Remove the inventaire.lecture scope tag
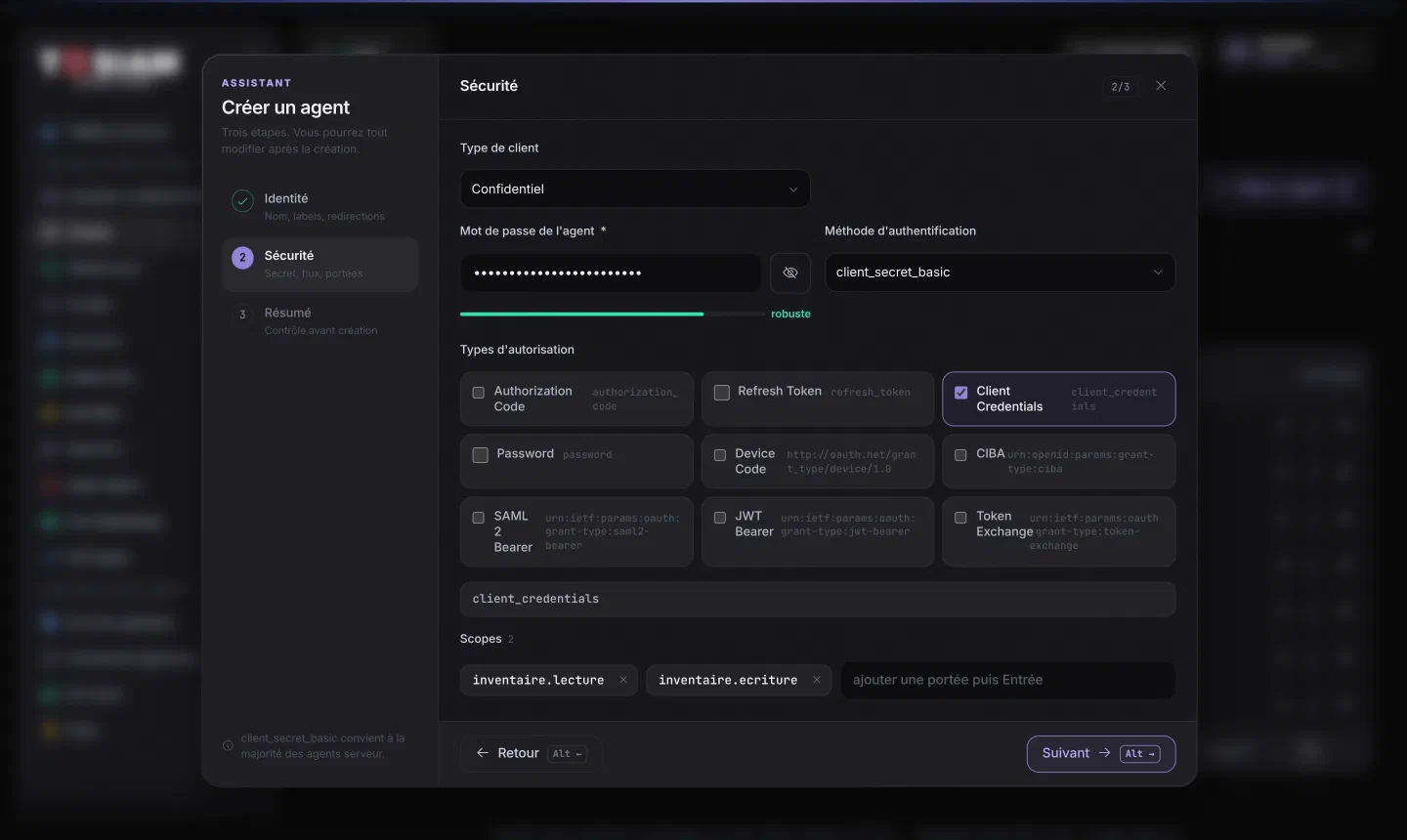This screenshot has height=840, width=1407. pyautogui.click(x=623, y=680)
